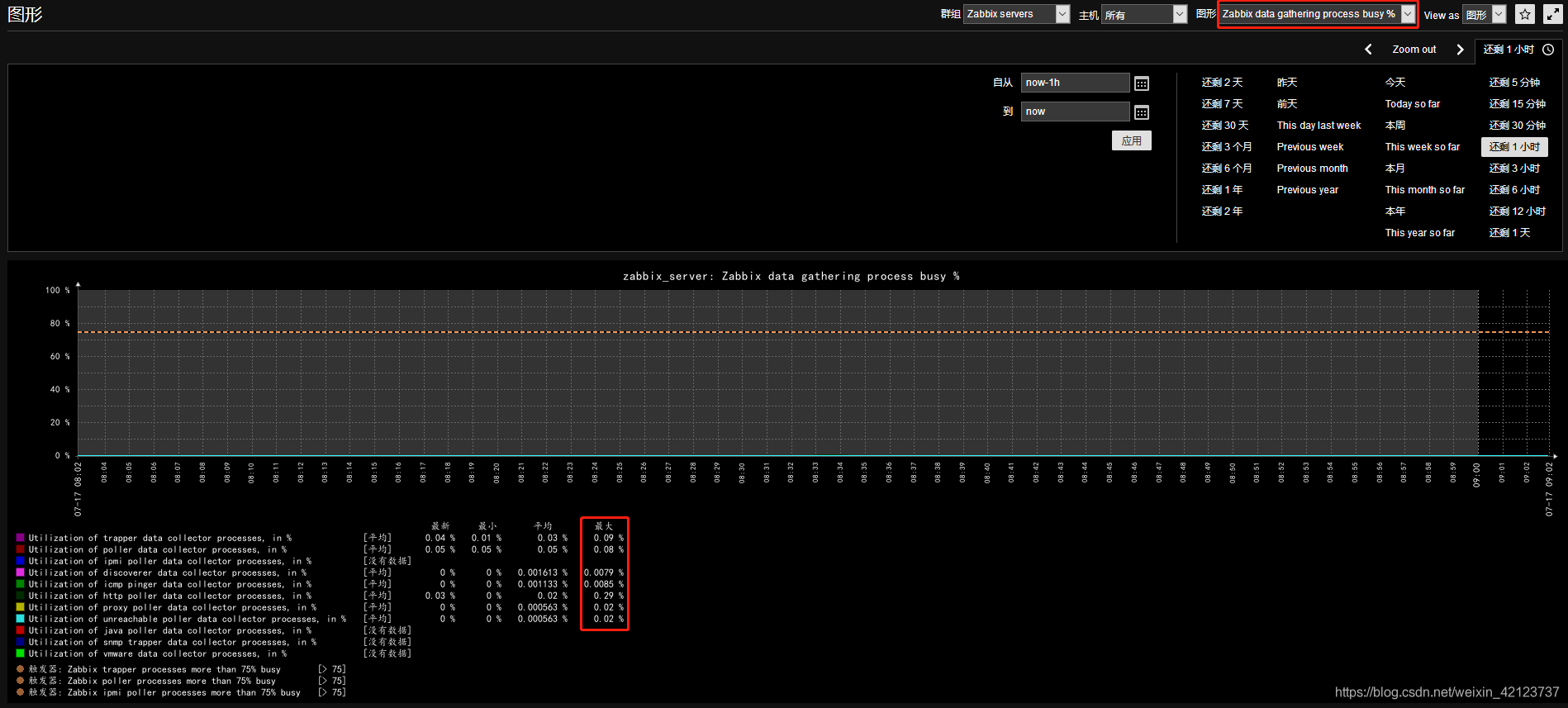
Task: Click the To input field now
Action: [x=1075, y=112]
